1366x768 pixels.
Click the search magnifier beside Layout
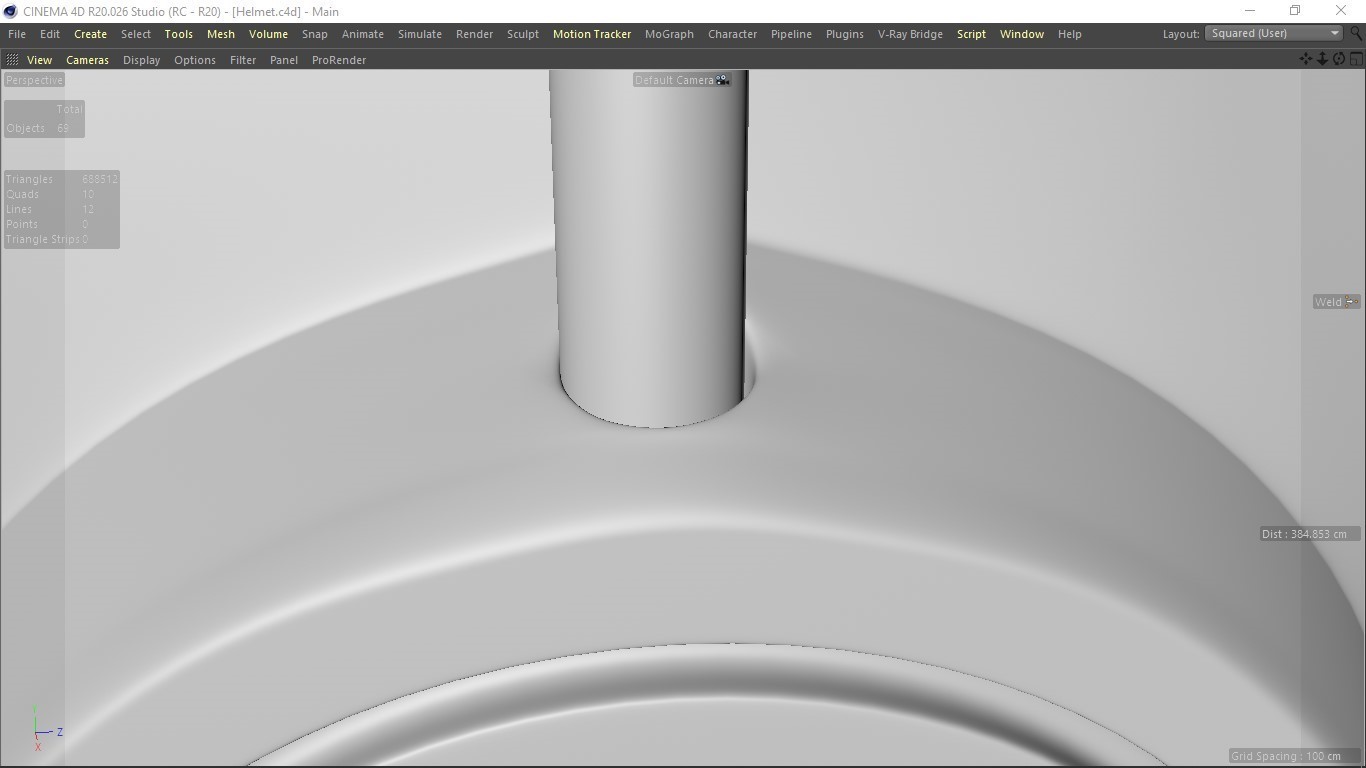coord(1356,33)
